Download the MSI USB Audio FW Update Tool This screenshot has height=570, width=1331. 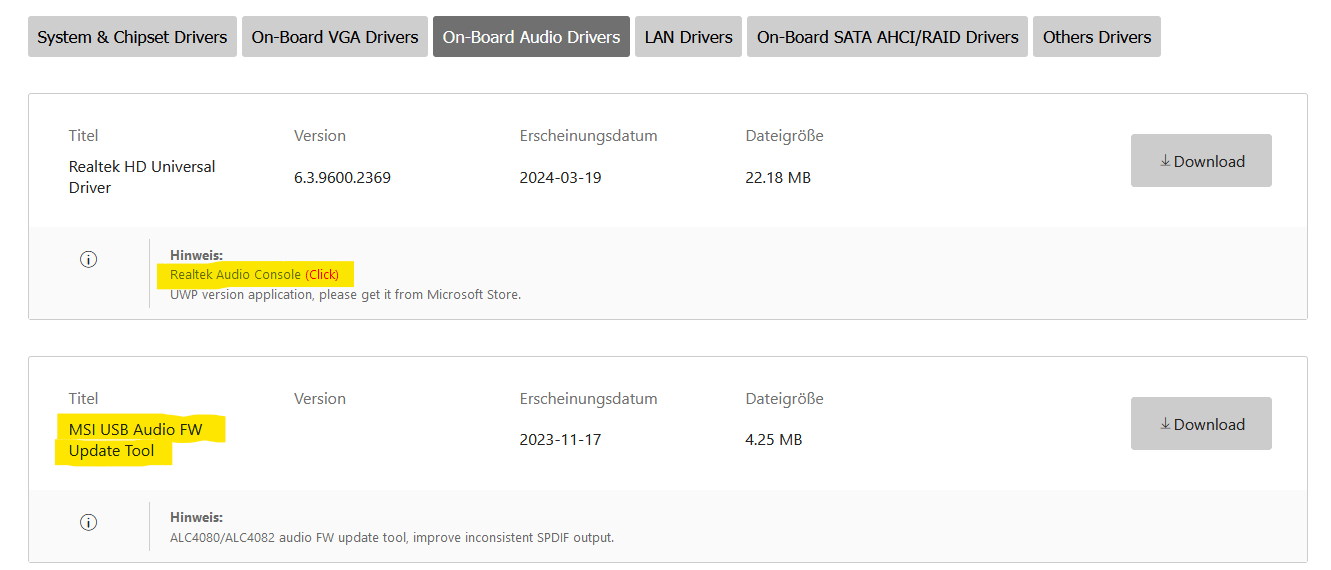tap(1201, 424)
